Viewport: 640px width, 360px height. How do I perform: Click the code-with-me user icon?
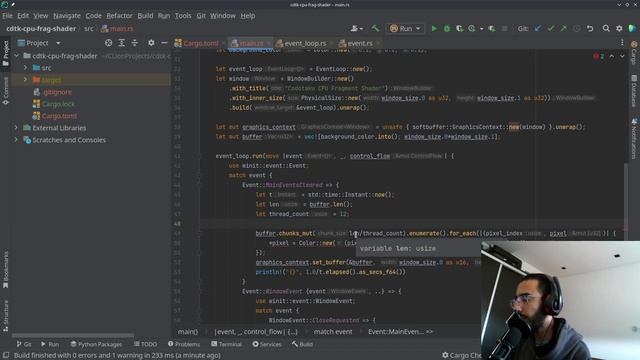point(356,29)
